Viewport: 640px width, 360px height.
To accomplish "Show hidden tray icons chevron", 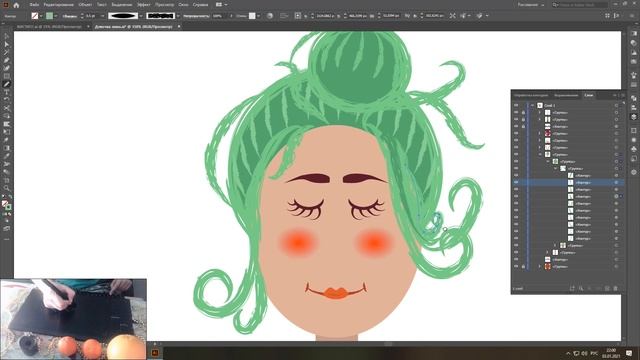I will pyautogui.click(x=568, y=353).
